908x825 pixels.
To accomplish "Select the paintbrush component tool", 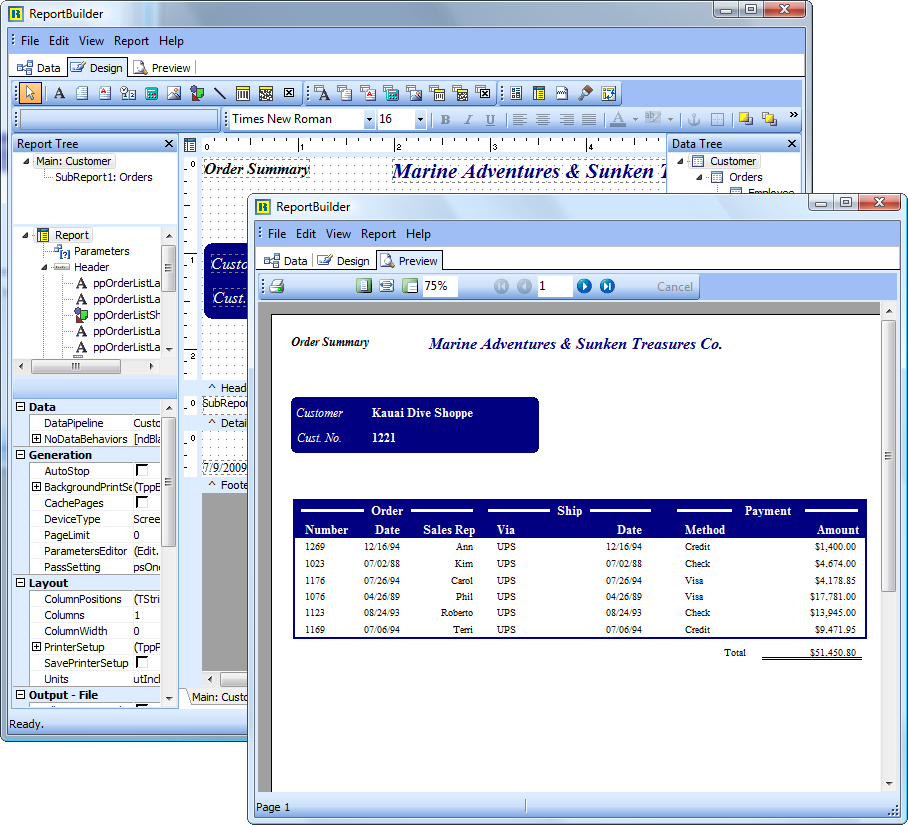I will [x=585, y=93].
